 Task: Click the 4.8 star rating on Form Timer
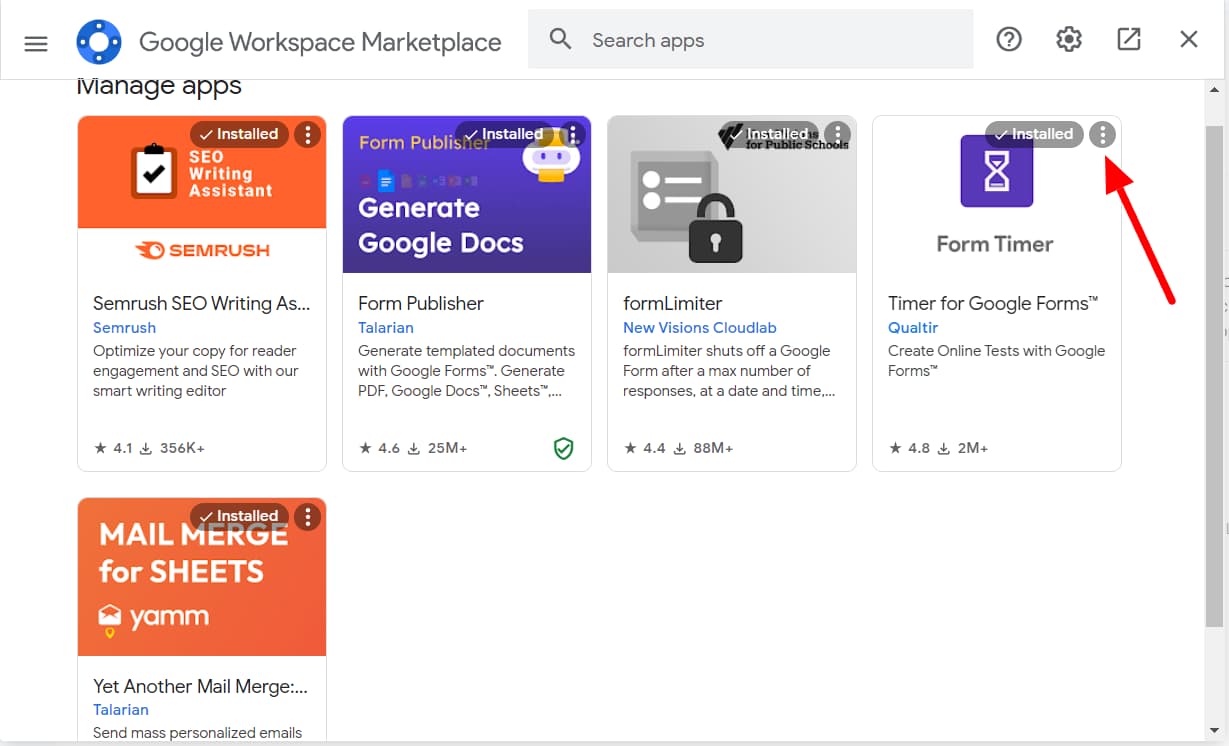(x=909, y=448)
